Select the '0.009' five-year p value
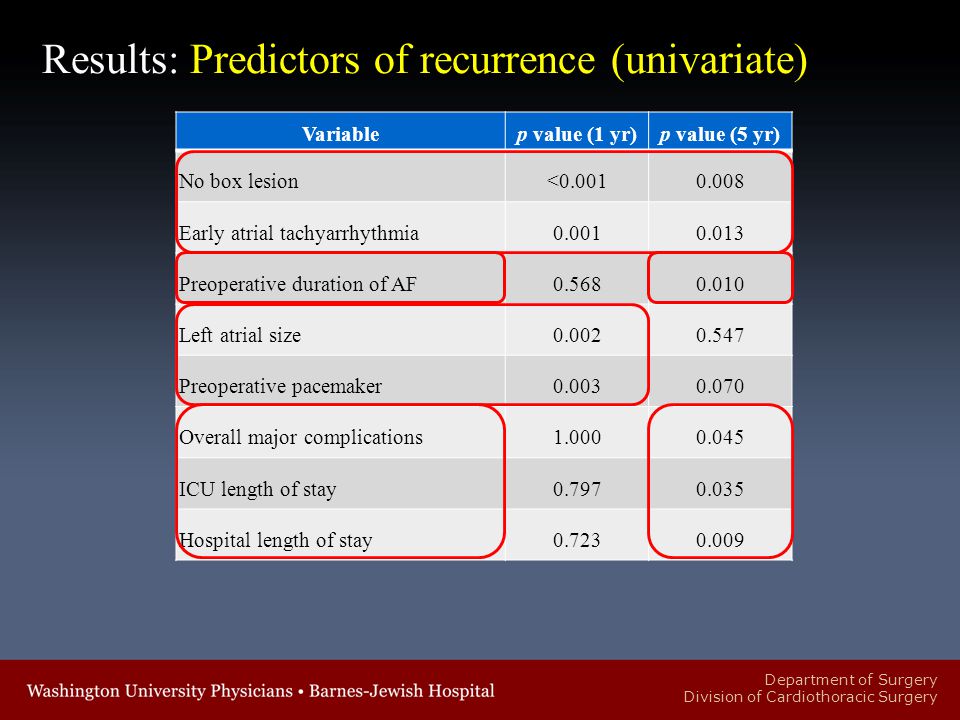The width and height of the screenshot is (960, 720). click(x=720, y=540)
